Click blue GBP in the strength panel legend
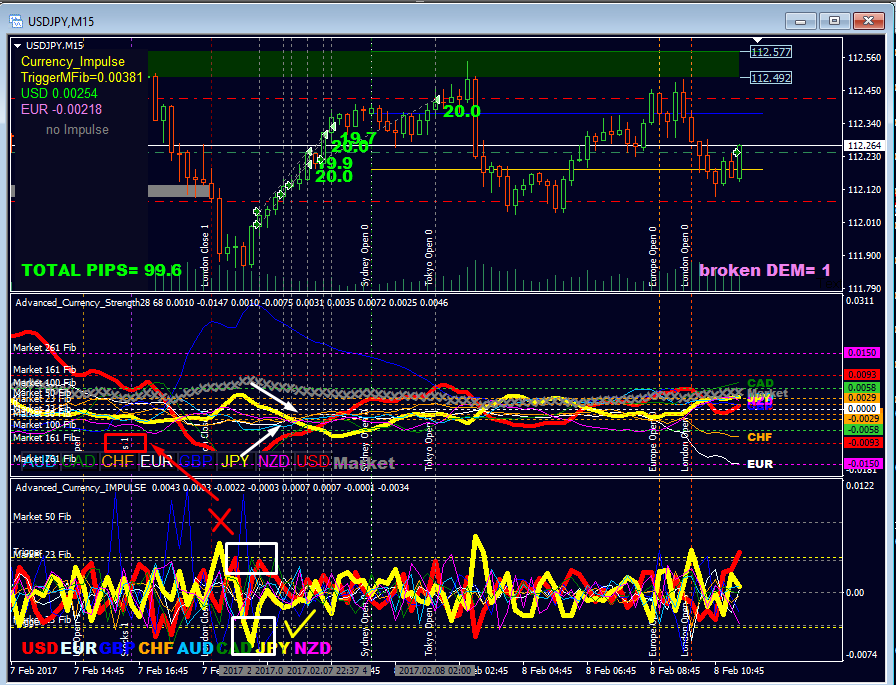Screen dimensions: 896x685 coord(196,462)
